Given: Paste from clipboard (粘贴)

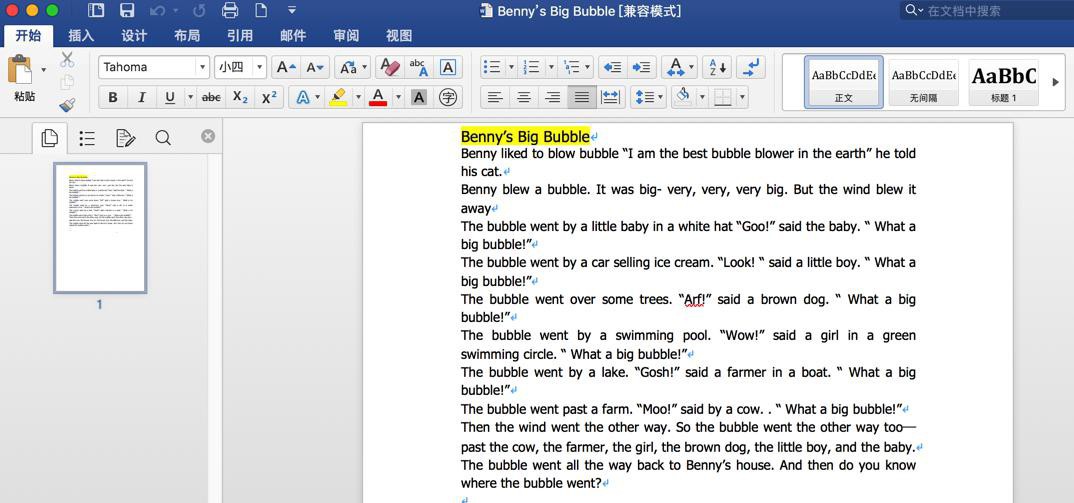Looking at the screenshot, I should 21,79.
